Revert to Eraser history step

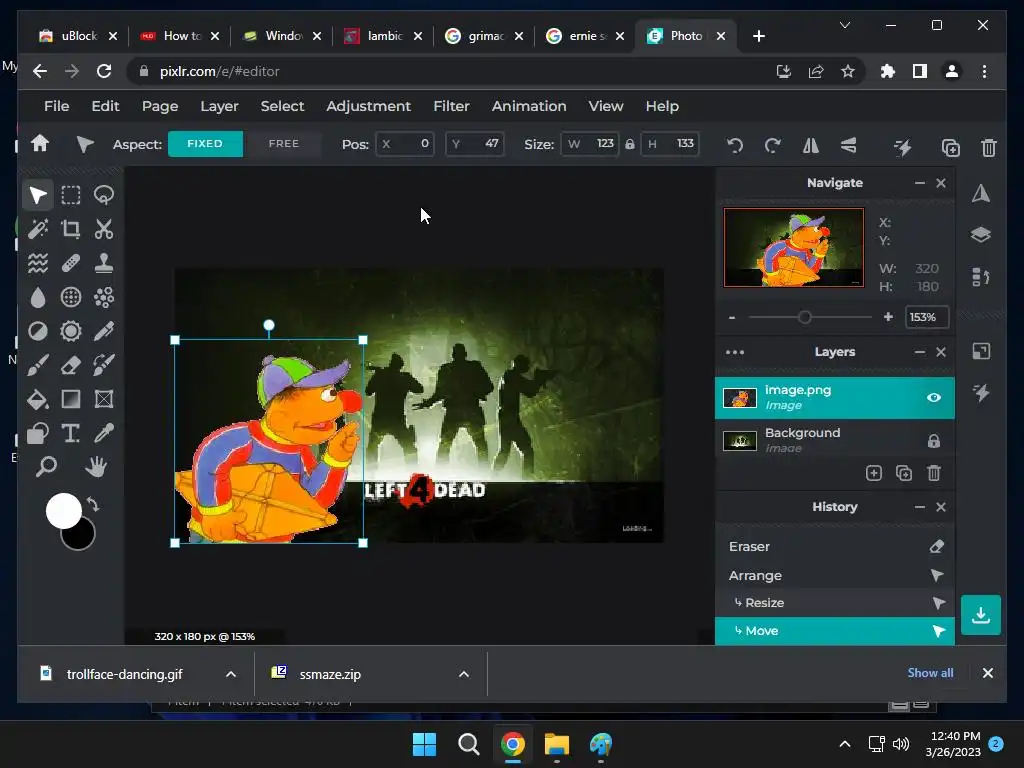pyautogui.click(x=835, y=547)
